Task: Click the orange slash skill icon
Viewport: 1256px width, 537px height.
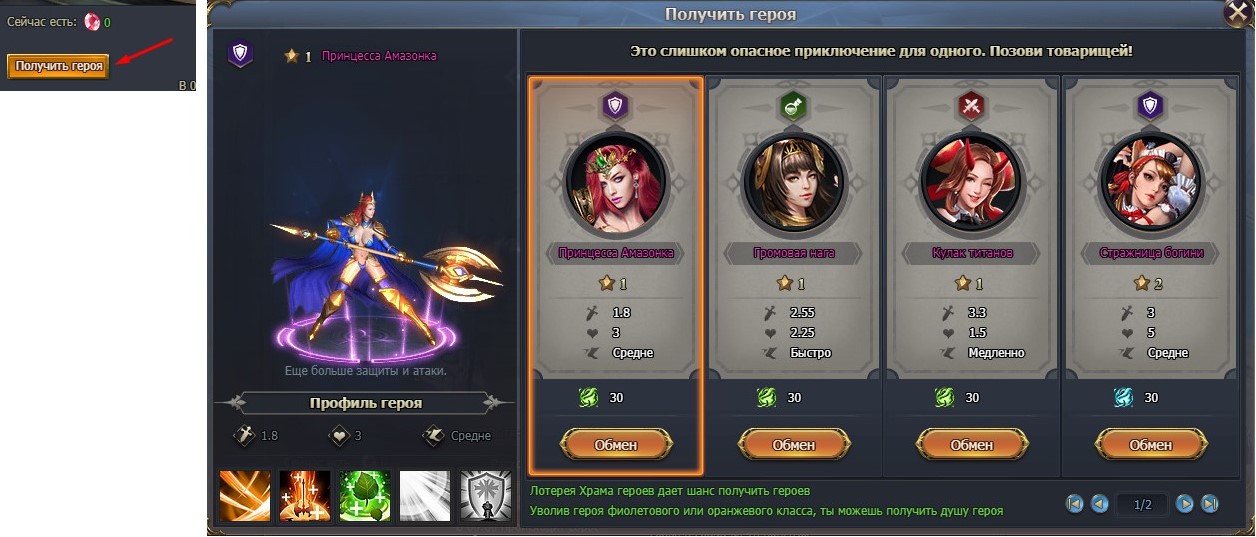Action: tap(245, 496)
